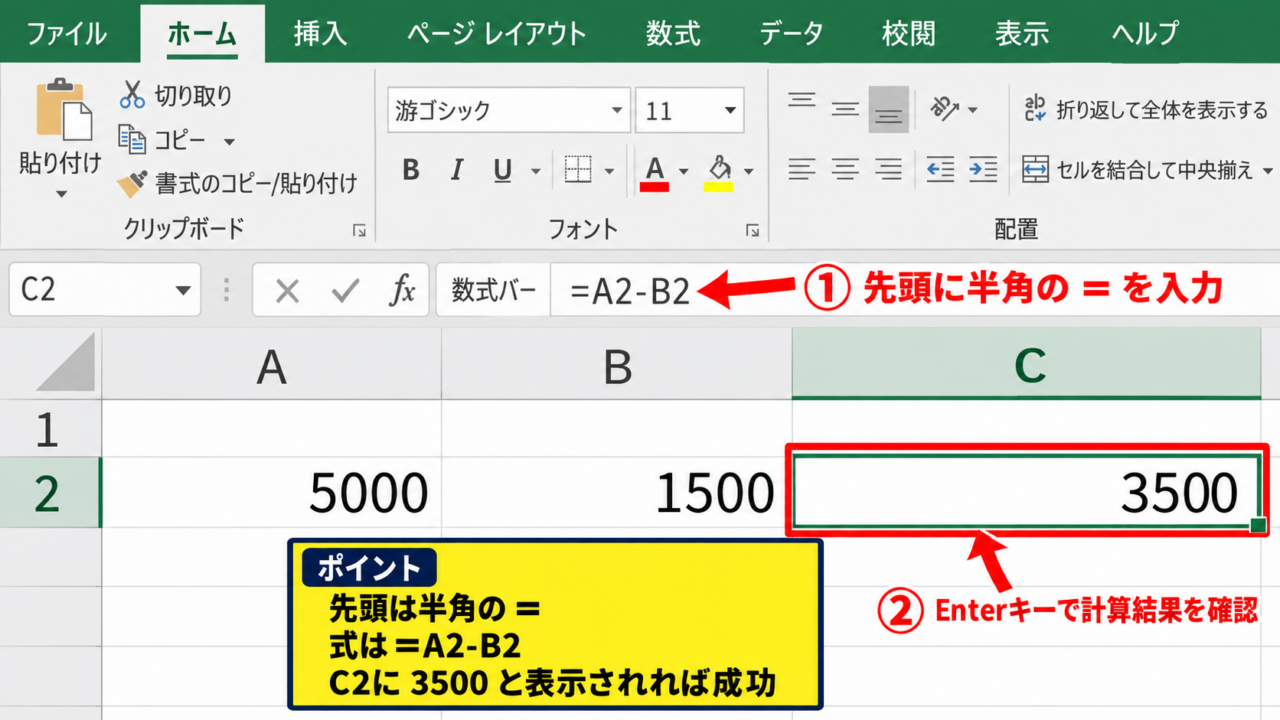Apply the red font color button
Viewport: 1280px width, 720px height.
(x=656, y=171)
